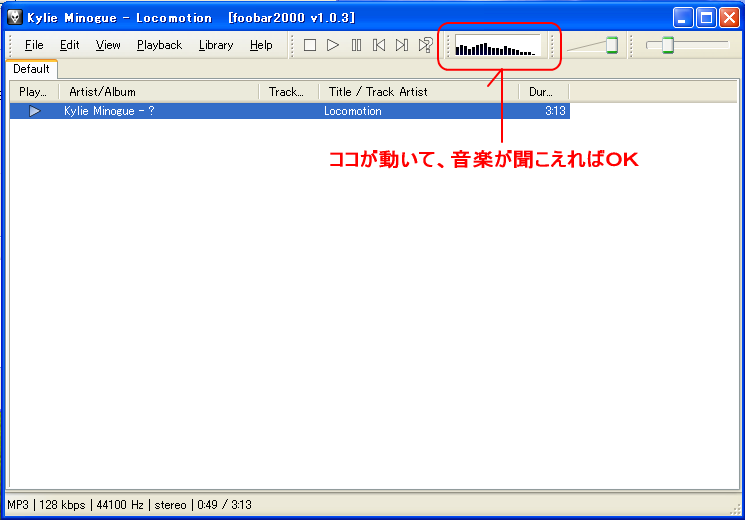Sort by Artist/Album column header
This screenshot has height=520, width=745.
coord(159,92)
